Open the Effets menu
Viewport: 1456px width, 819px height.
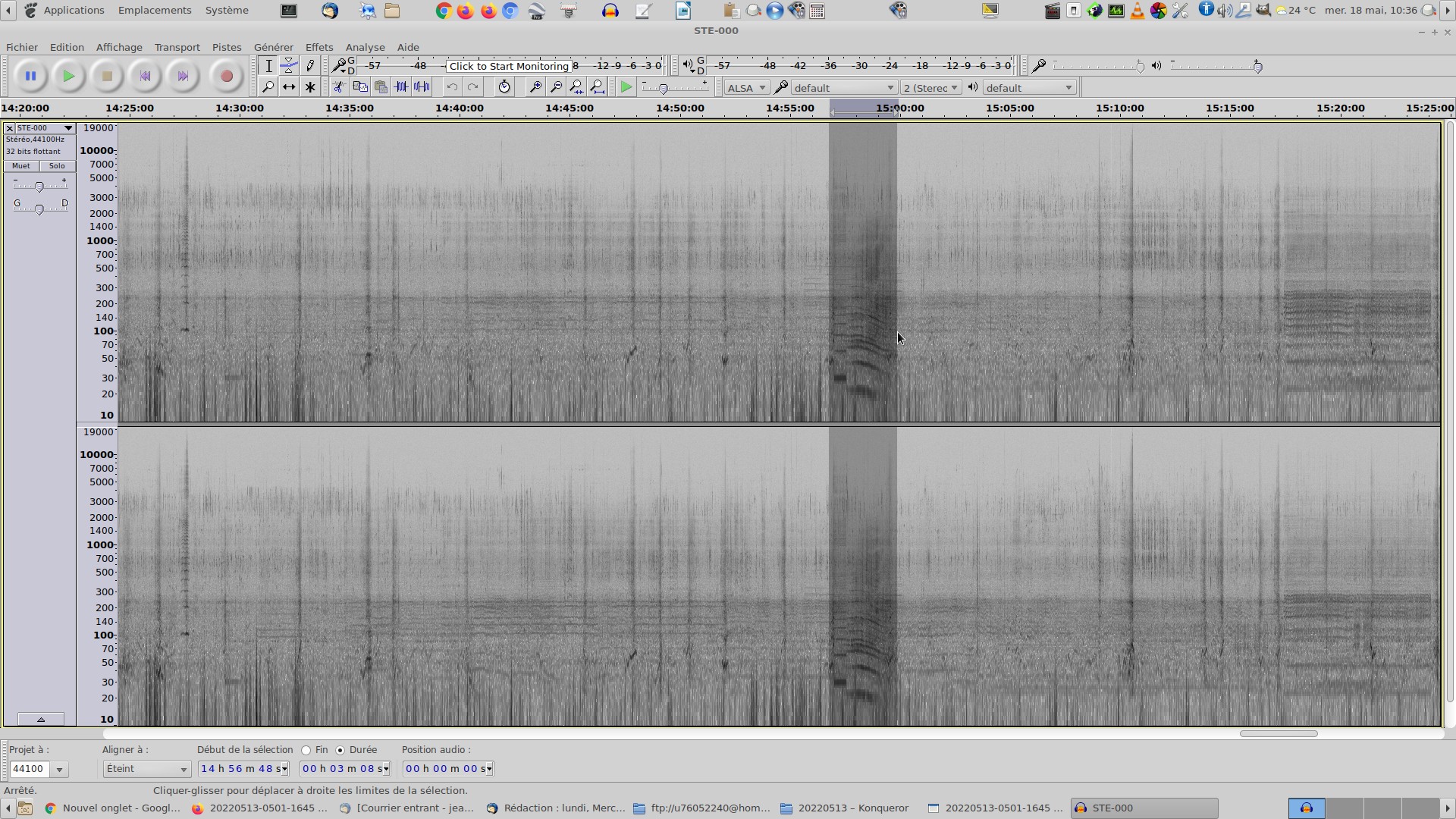[318, 47]
